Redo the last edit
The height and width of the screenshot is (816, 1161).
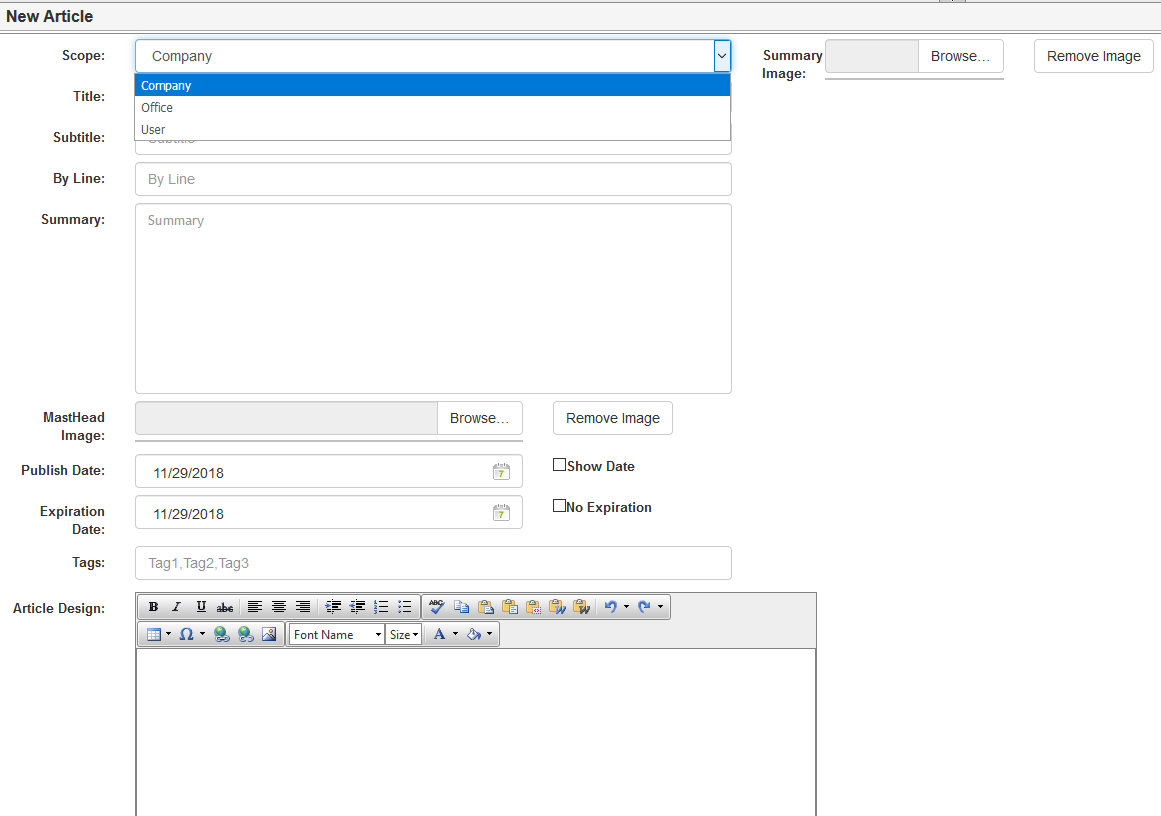(644, 607)
